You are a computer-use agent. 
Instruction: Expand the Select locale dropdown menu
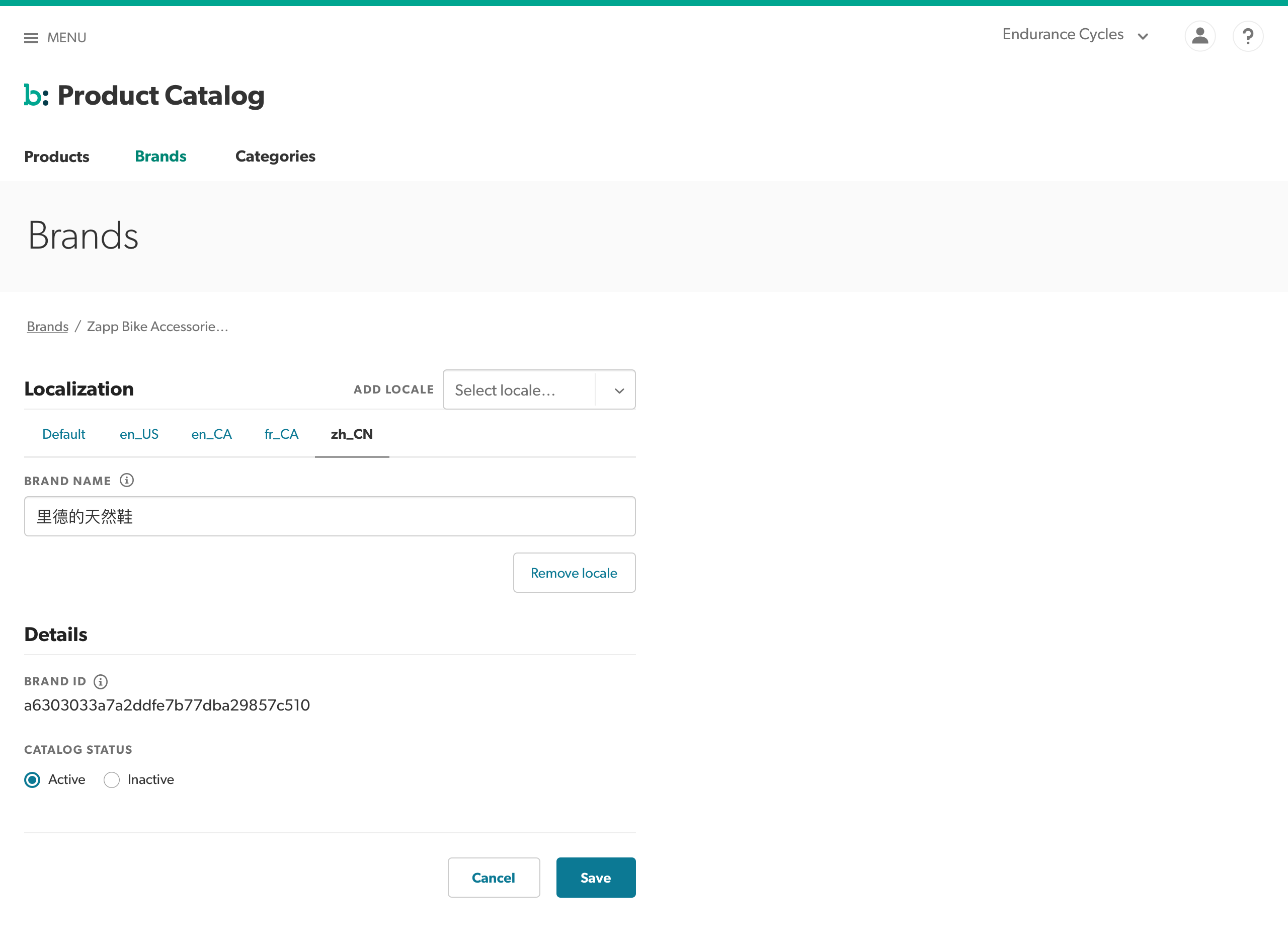(539, 390)
